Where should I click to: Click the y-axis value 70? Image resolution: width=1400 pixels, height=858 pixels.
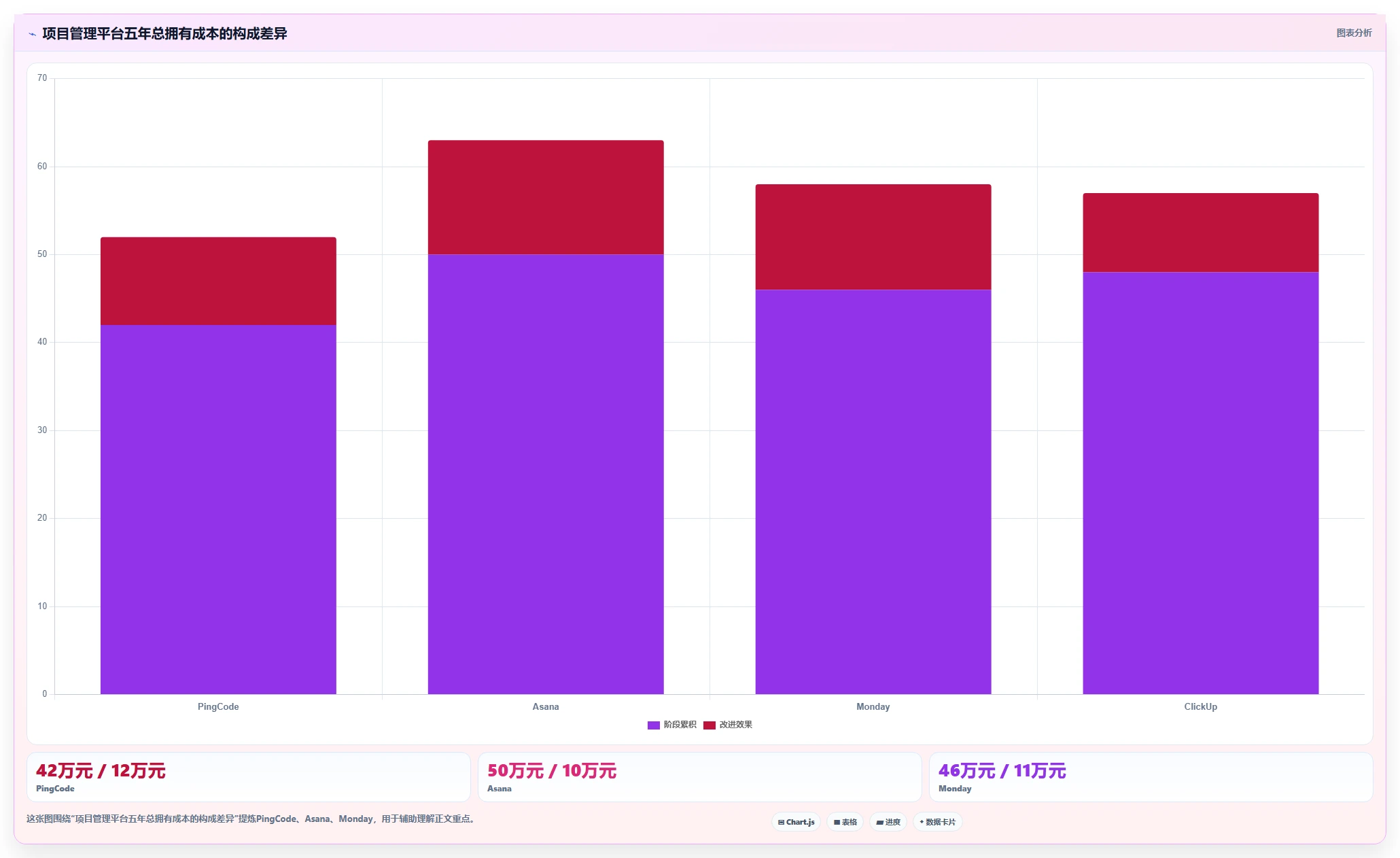pyautogui.click(x=42, y=78)
